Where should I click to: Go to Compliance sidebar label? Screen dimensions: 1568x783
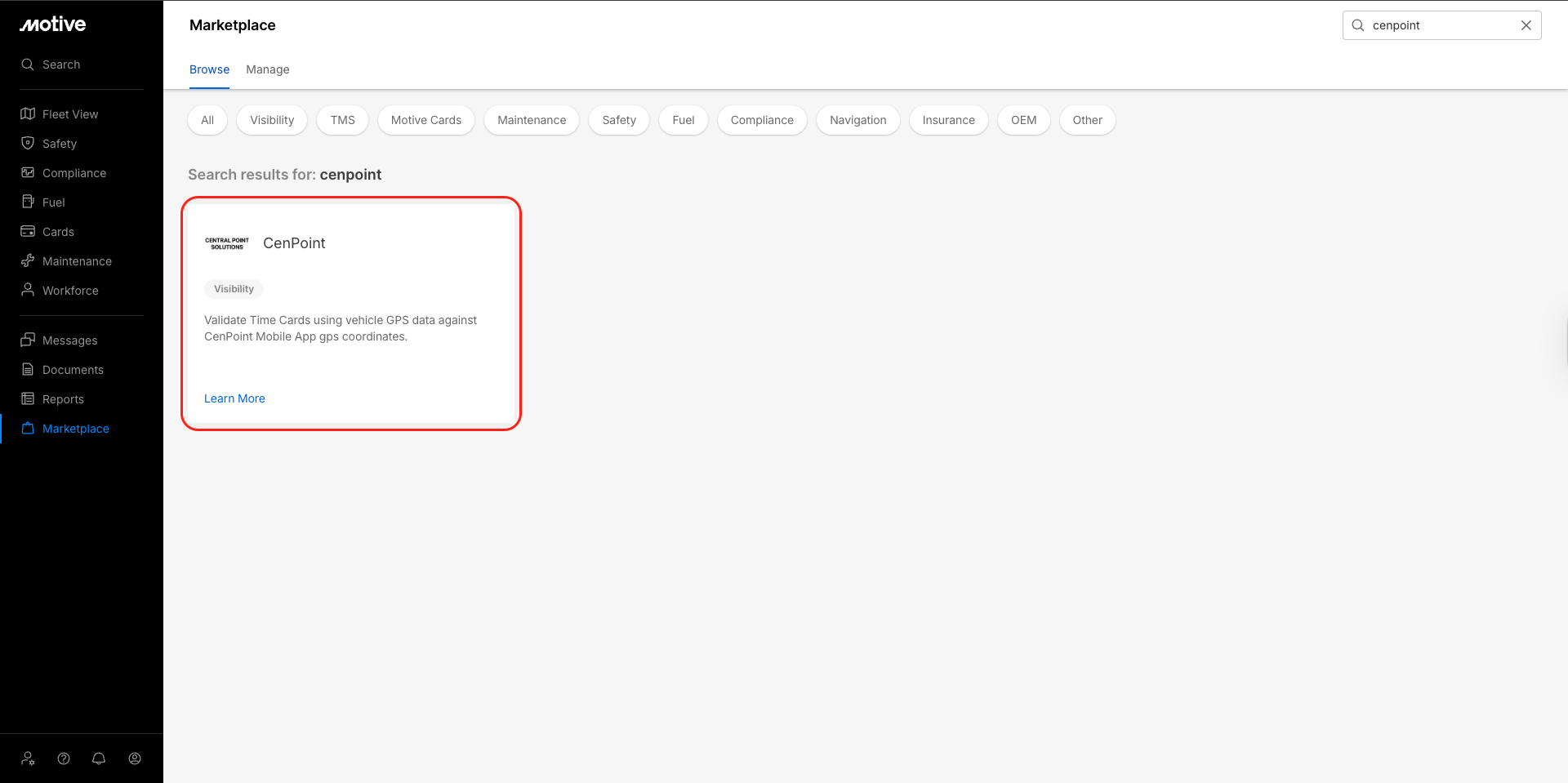click(x=74, y=173)
